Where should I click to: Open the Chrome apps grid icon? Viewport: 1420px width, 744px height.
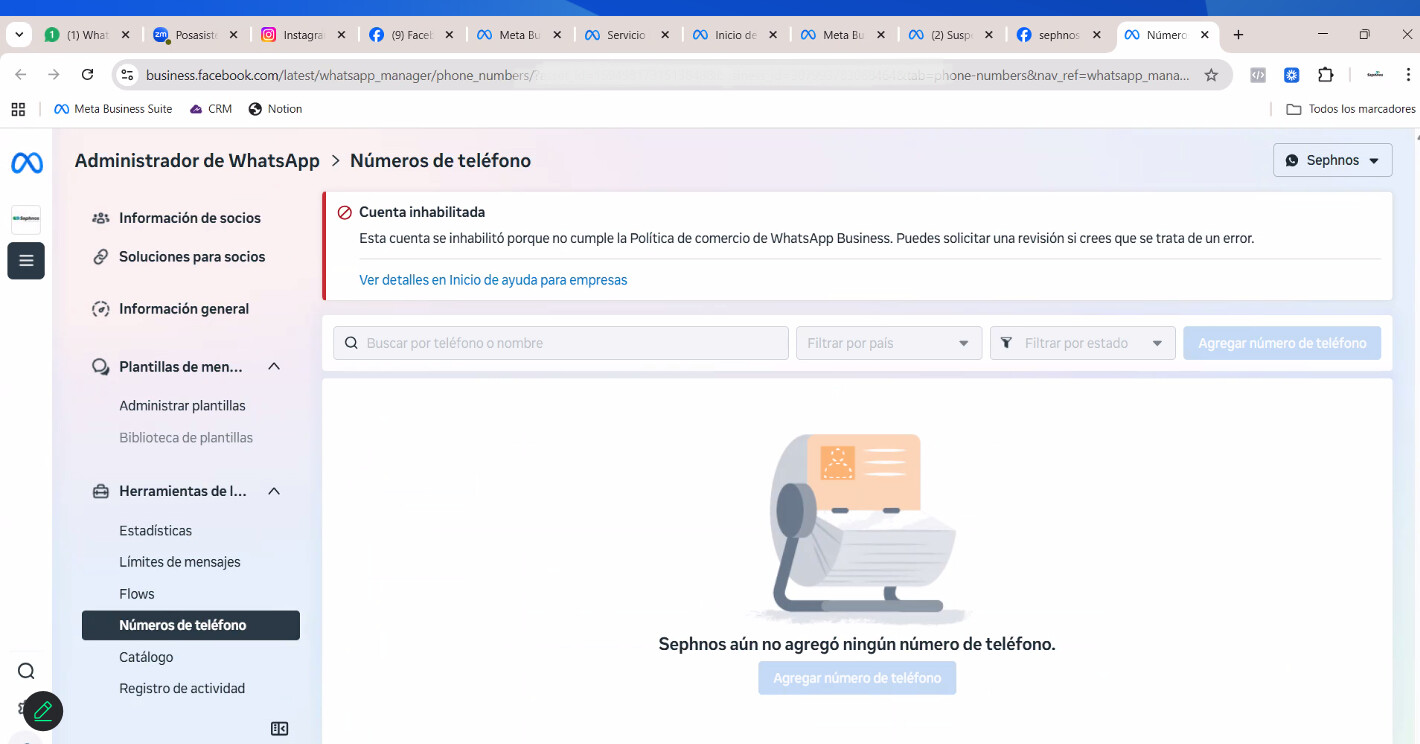(18, 109)
